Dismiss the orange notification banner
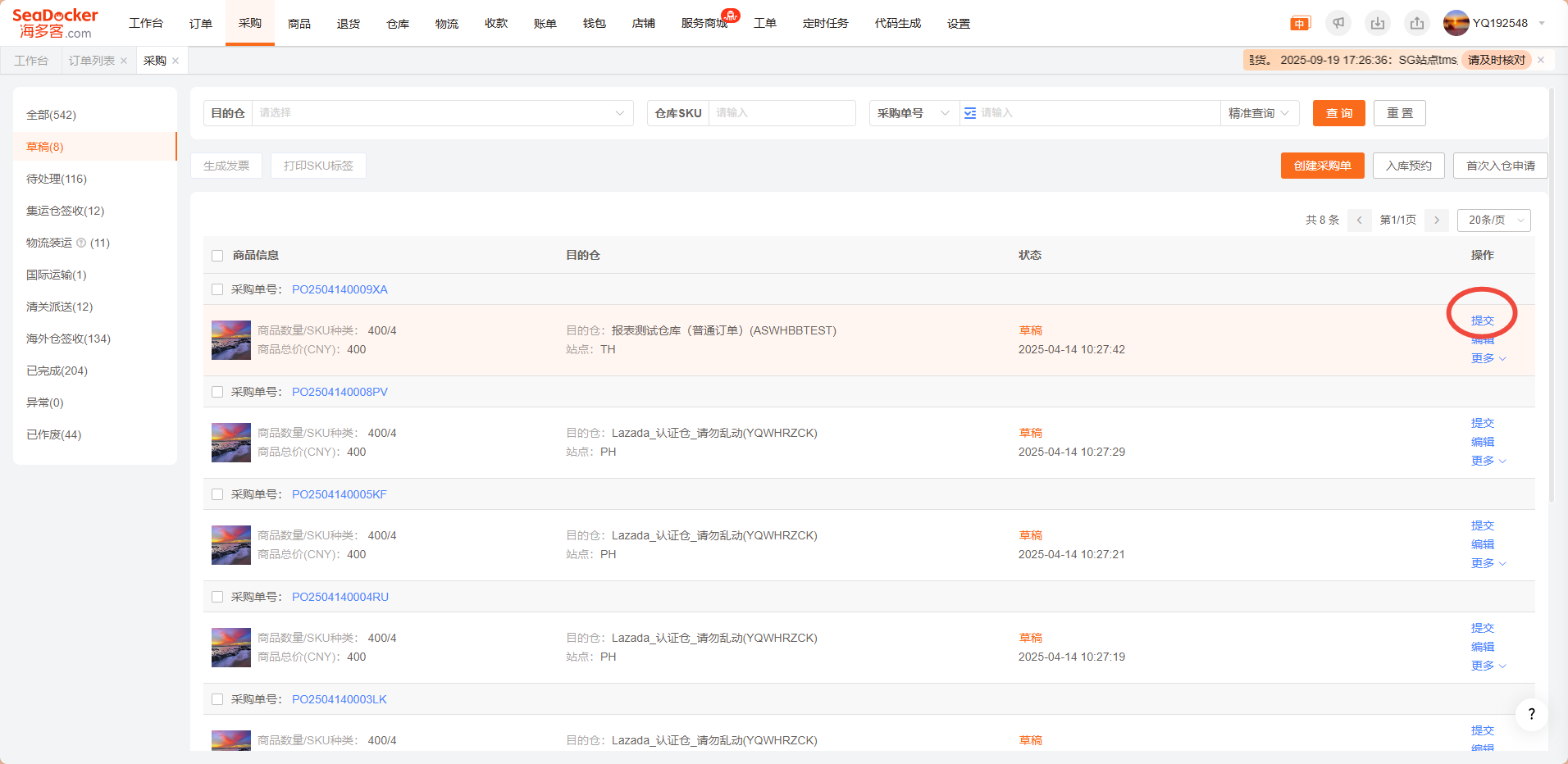 [1541, 60]
